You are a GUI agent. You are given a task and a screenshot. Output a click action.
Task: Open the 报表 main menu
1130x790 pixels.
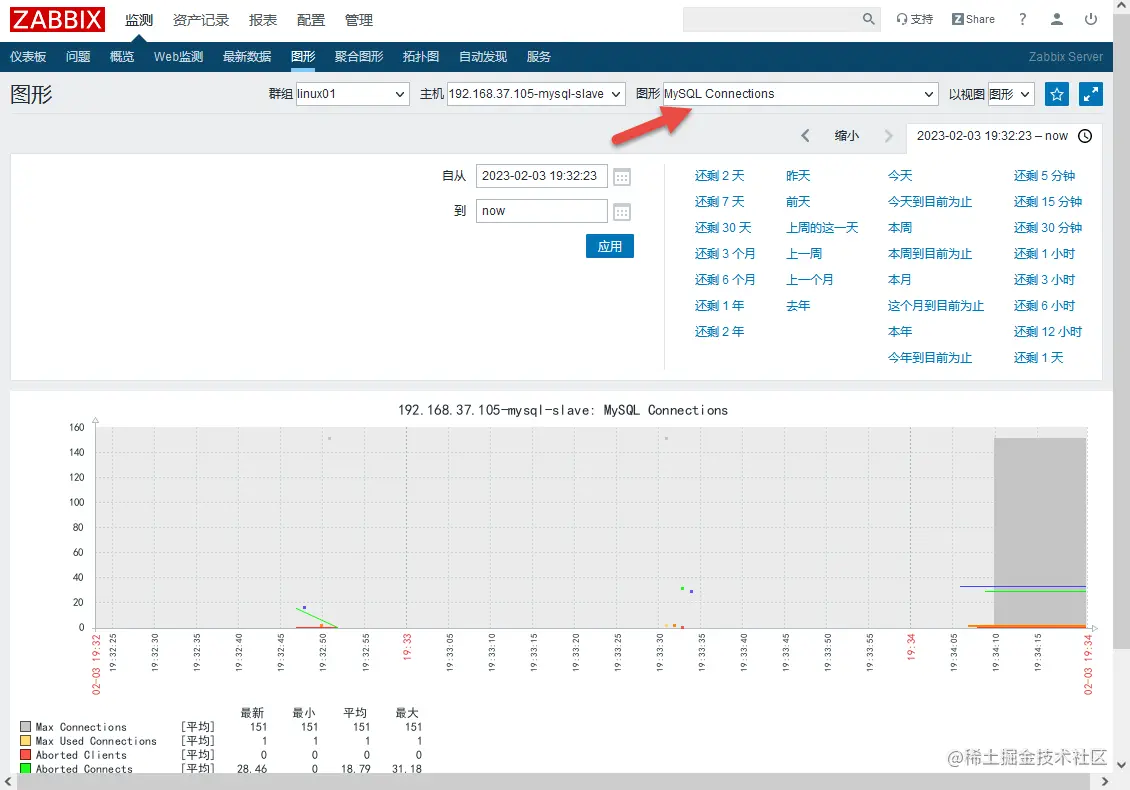coord(263,20)
